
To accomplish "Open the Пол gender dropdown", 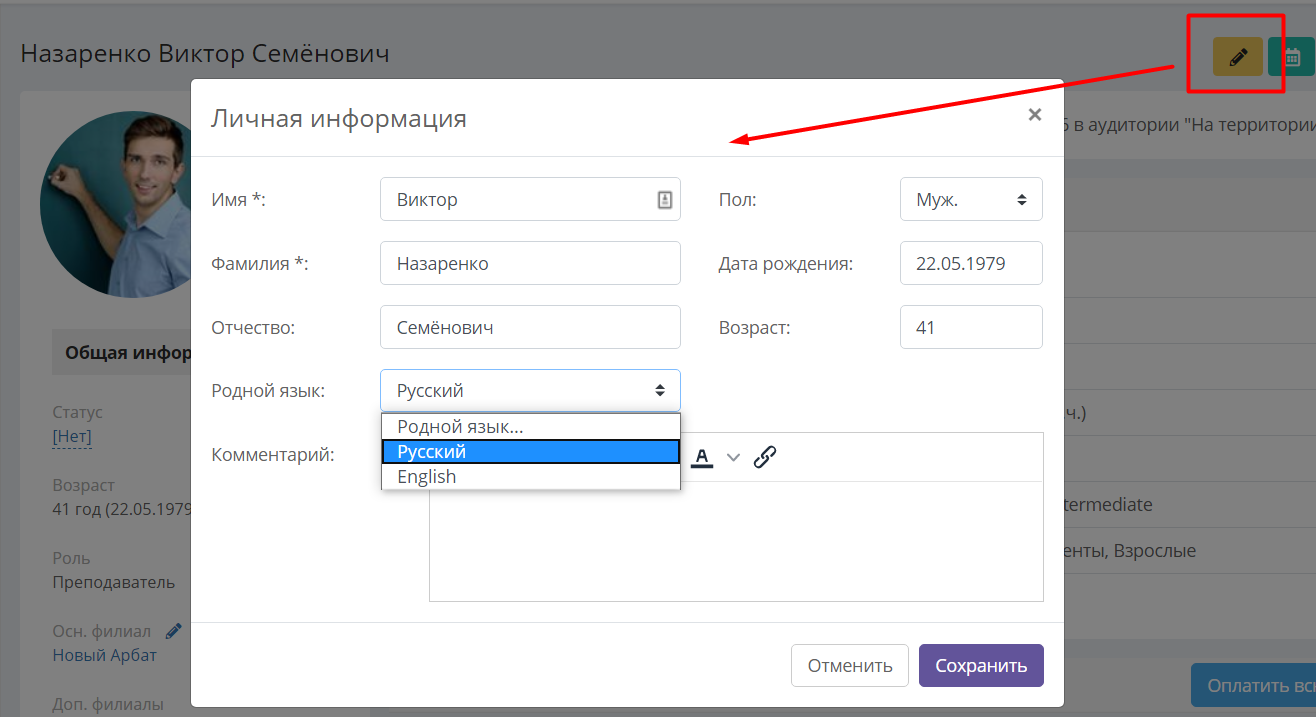I will (x=971, y=199).
